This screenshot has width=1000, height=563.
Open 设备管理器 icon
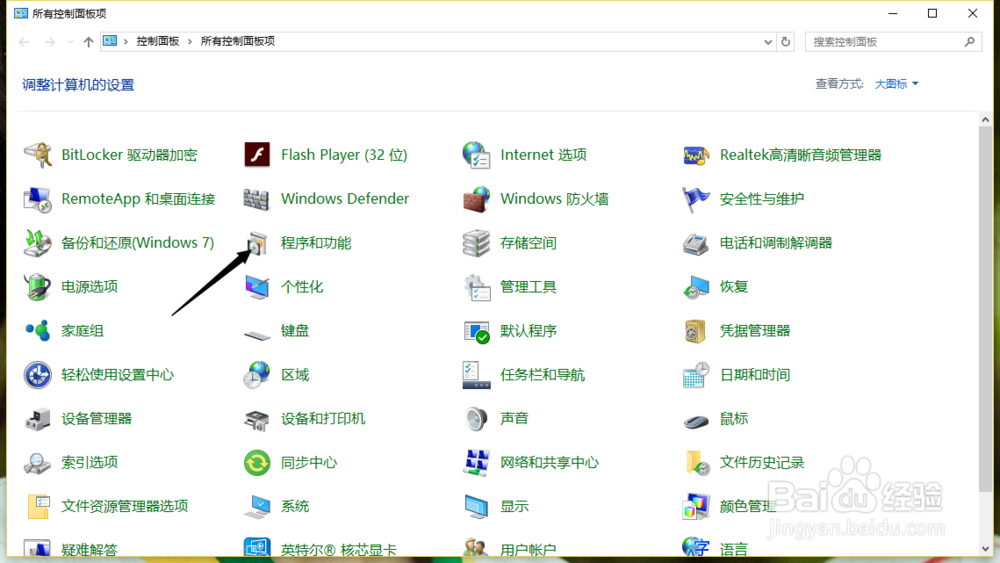(x=38, y=419)
